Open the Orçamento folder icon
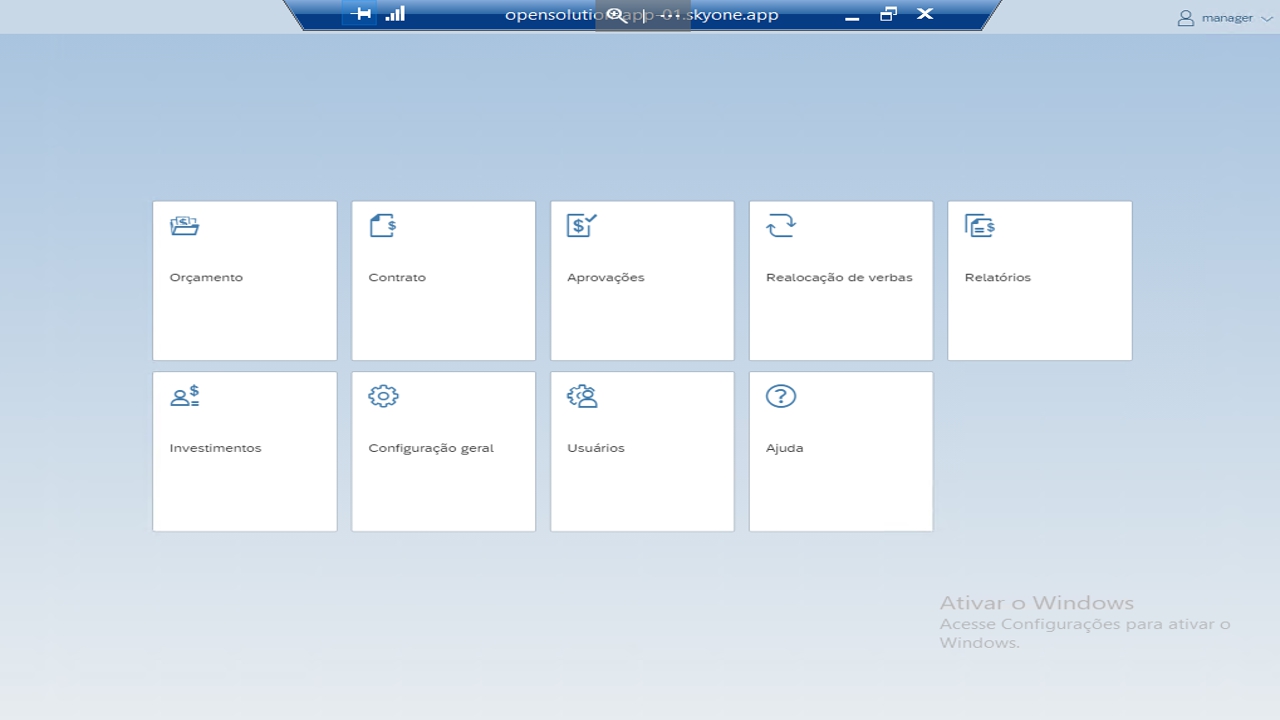 tap(184, 226)
